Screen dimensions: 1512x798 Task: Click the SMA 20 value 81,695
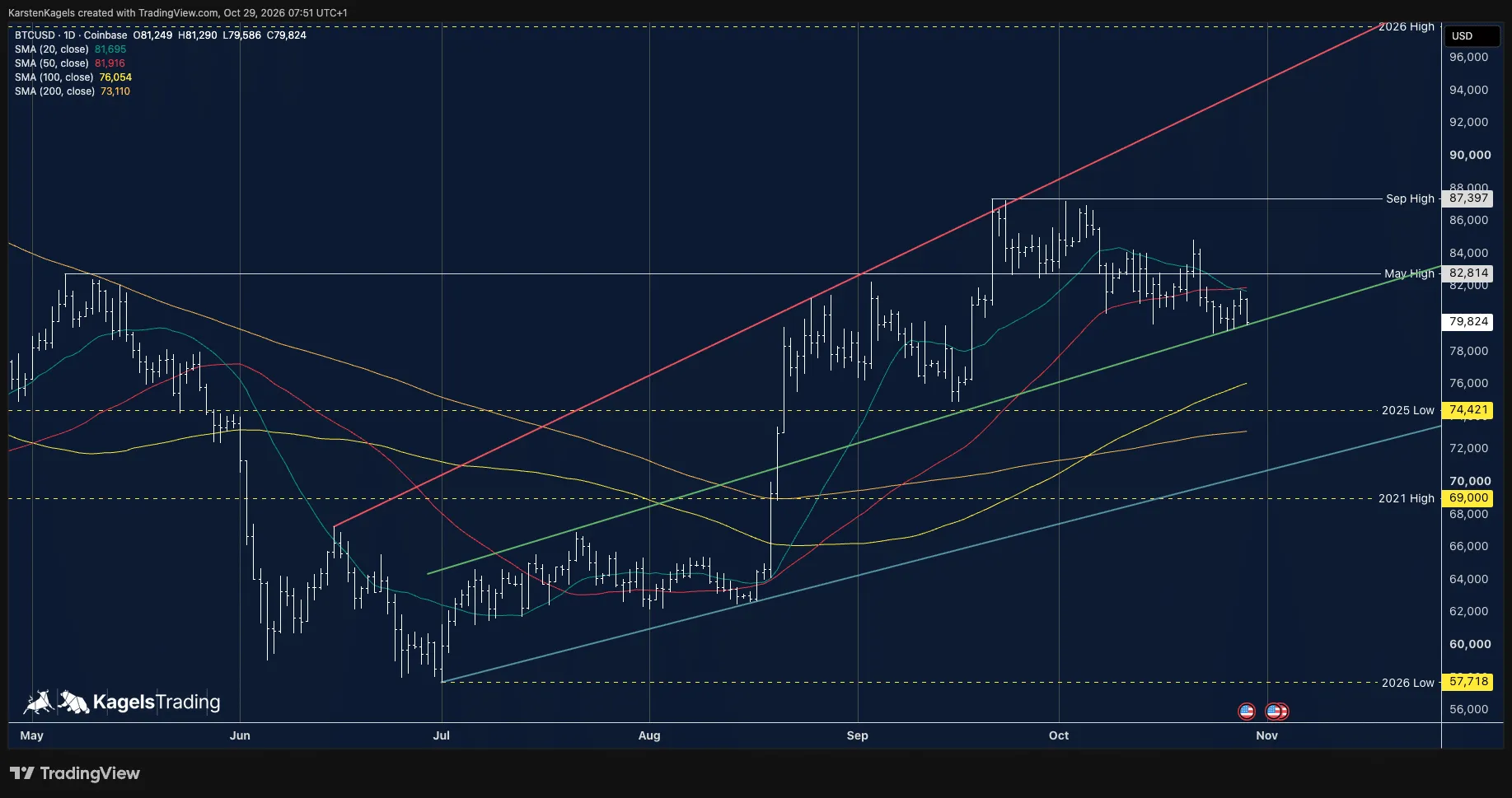coord(110,49)
